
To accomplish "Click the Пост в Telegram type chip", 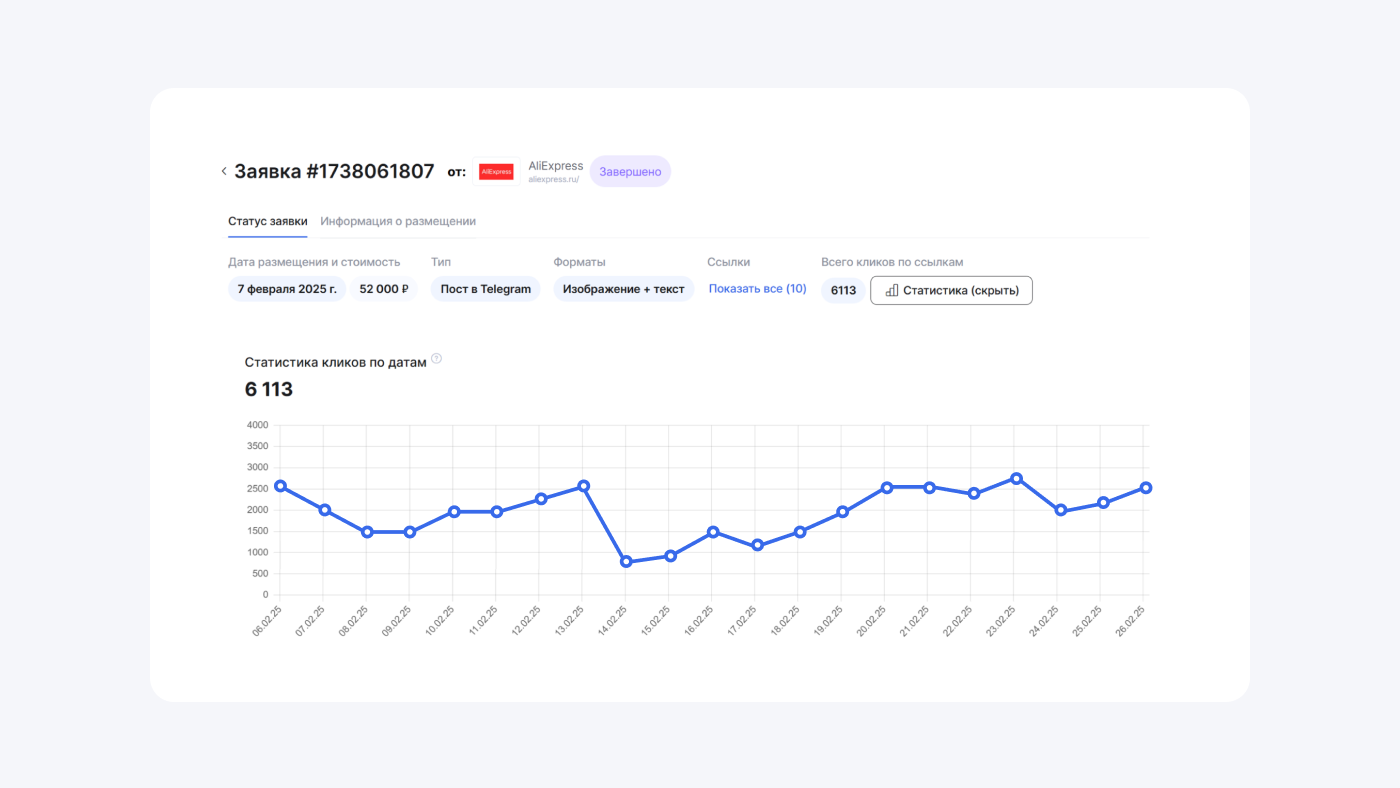I will click(485, 289).
